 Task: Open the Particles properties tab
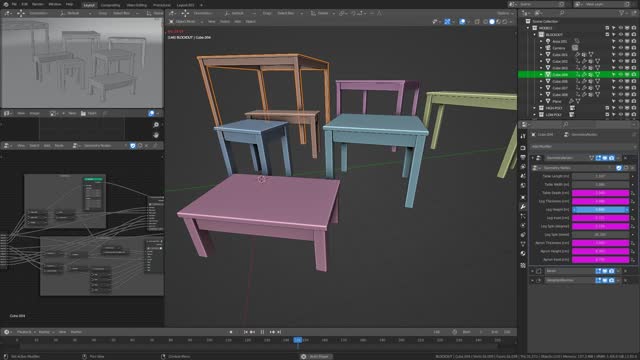pos(523,216)
